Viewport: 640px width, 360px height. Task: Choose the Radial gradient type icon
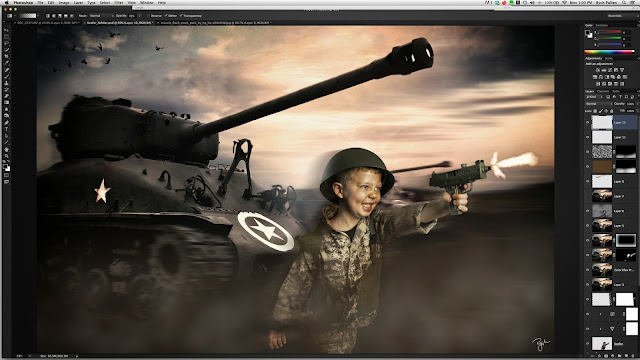point(54,16)
